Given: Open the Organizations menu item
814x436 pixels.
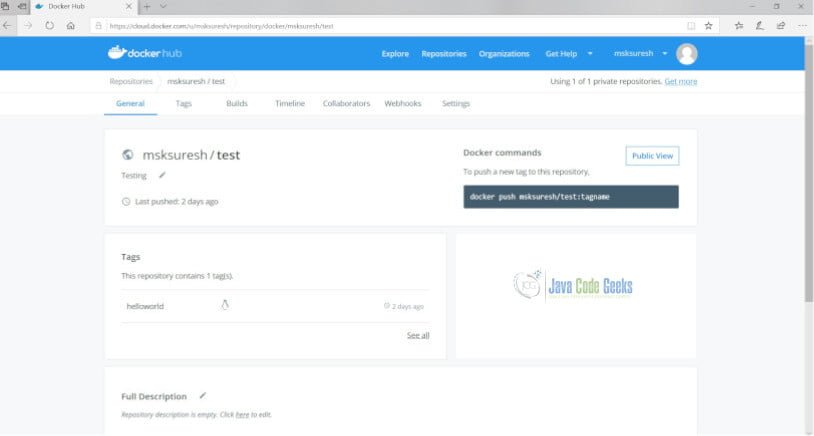Looking at the screenshot, I should point(504,53).
